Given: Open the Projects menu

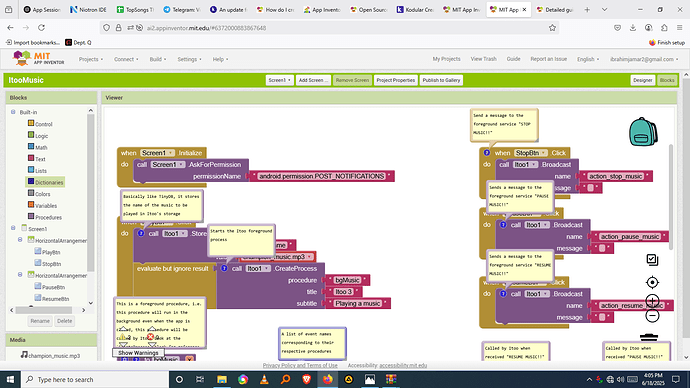Looking at the screenshot, I should 91,59.
